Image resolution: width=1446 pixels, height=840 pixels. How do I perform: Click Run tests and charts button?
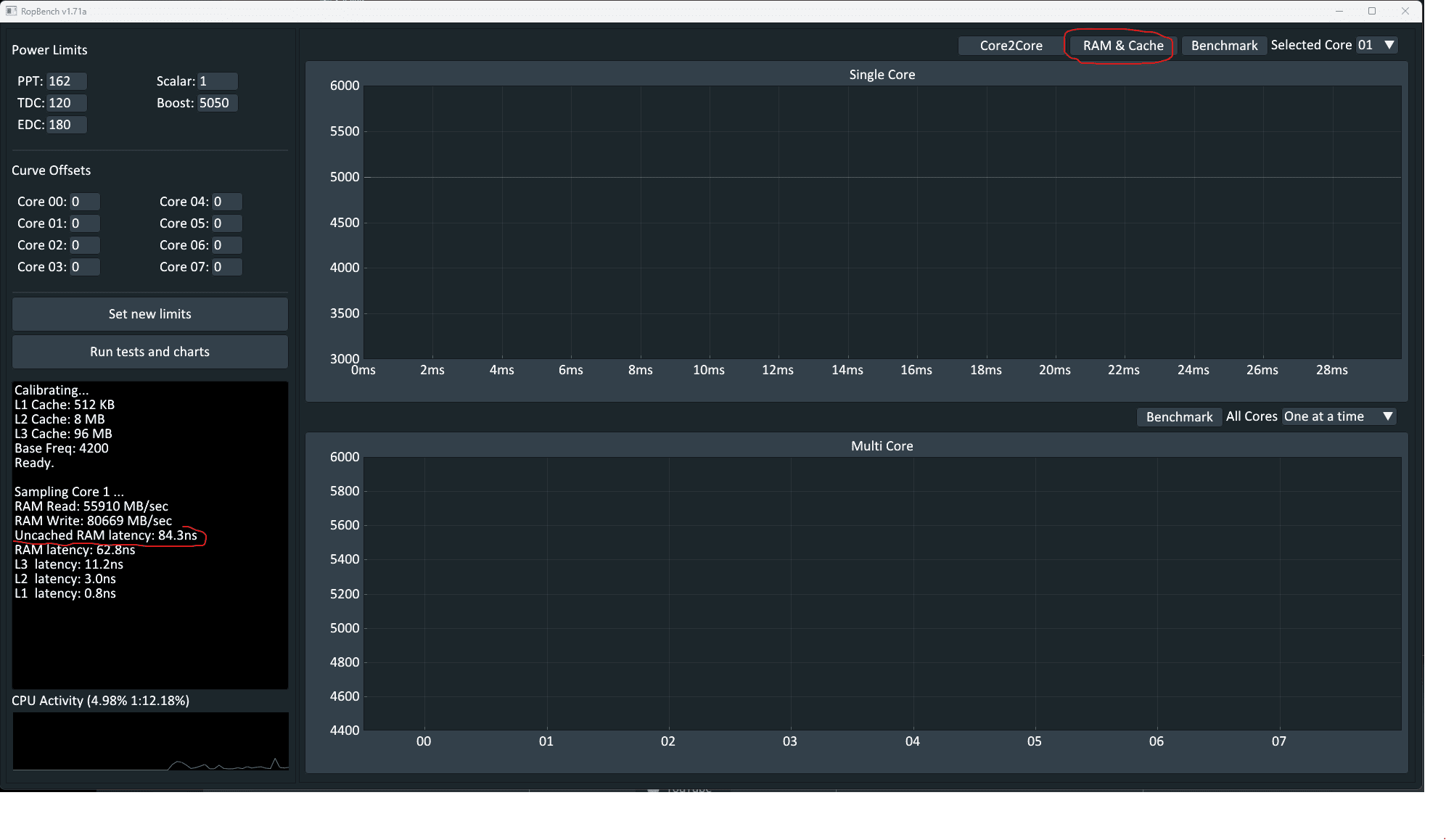[150, 352]
